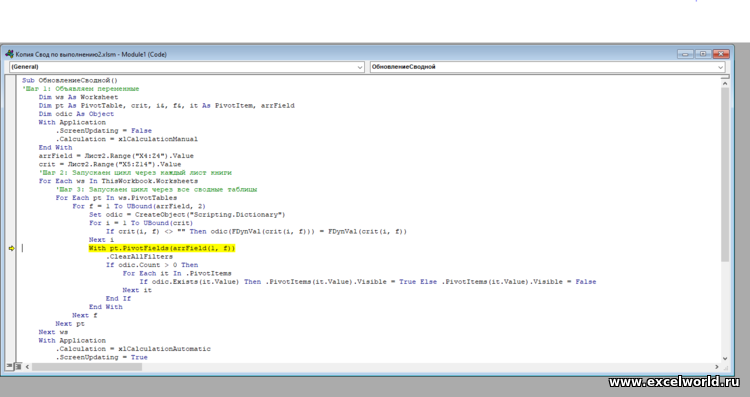Click the line "Next i"
Image resolution: width=750 pixels, height=397 pixels.
101,240
